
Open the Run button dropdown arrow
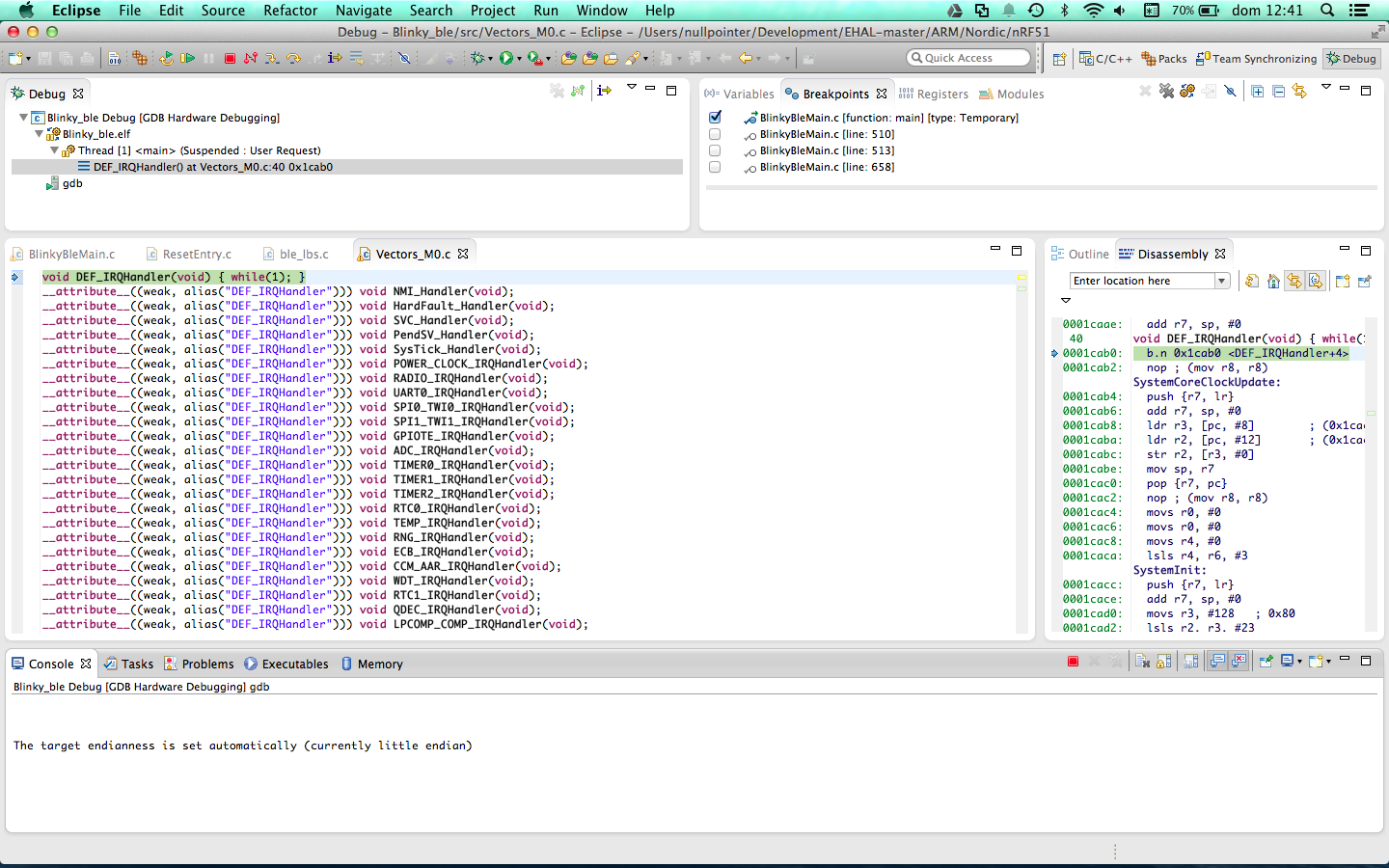[519, 59]
